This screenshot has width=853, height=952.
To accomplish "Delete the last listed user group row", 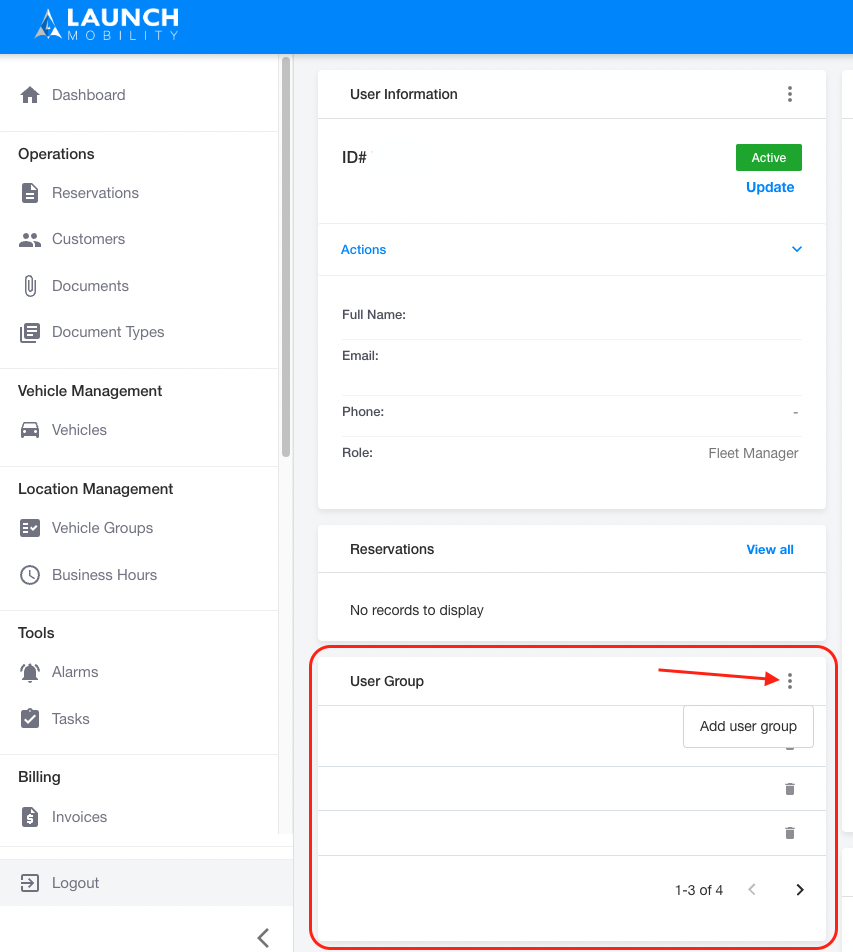I will (790, 833).
